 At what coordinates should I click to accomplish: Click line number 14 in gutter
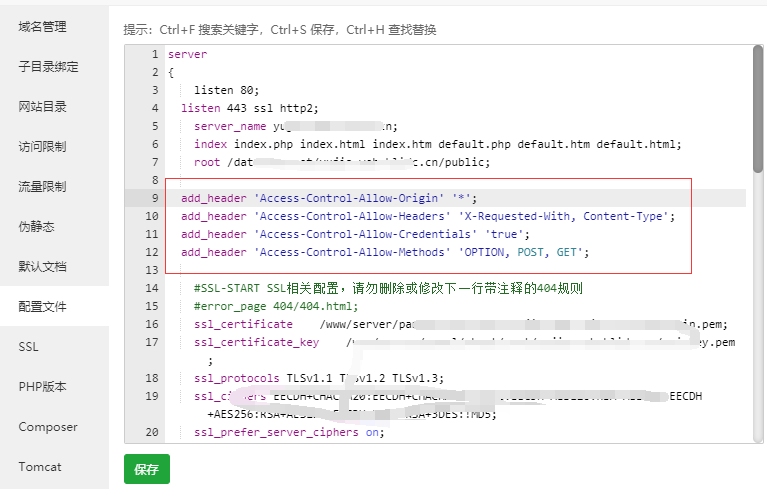coord(151,288)
